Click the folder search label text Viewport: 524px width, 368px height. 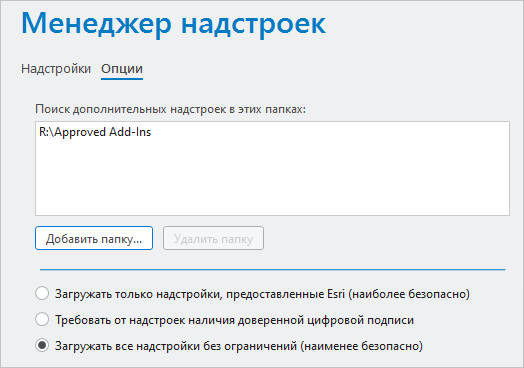point(170,109)
